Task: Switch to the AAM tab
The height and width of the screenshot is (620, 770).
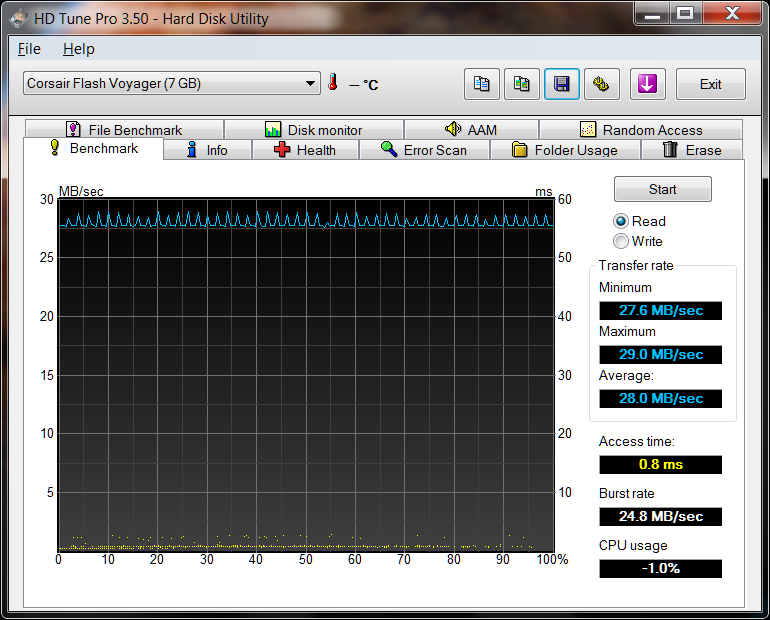Action: tap(471, 130)
